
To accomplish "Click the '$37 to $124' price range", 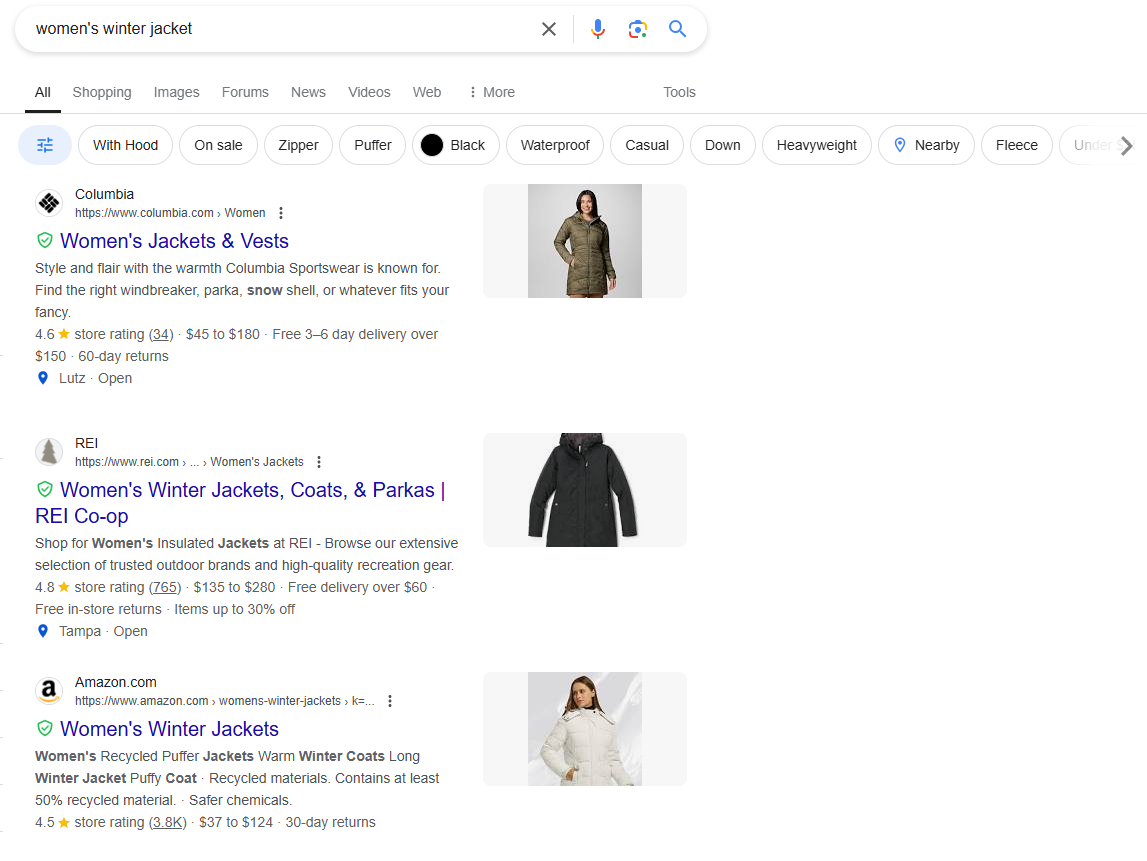I will [236, 822].
